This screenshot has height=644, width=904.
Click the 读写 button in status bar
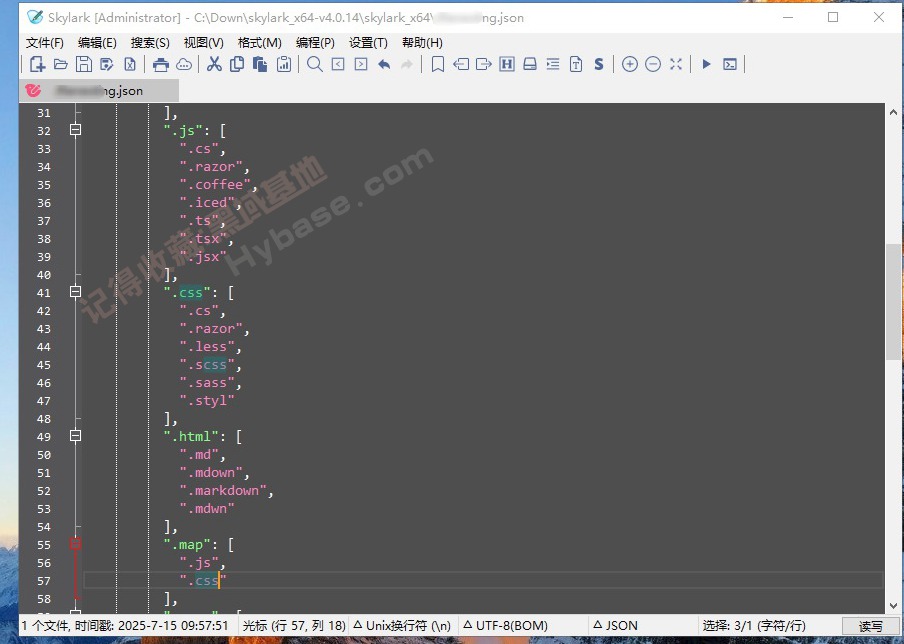871,626
